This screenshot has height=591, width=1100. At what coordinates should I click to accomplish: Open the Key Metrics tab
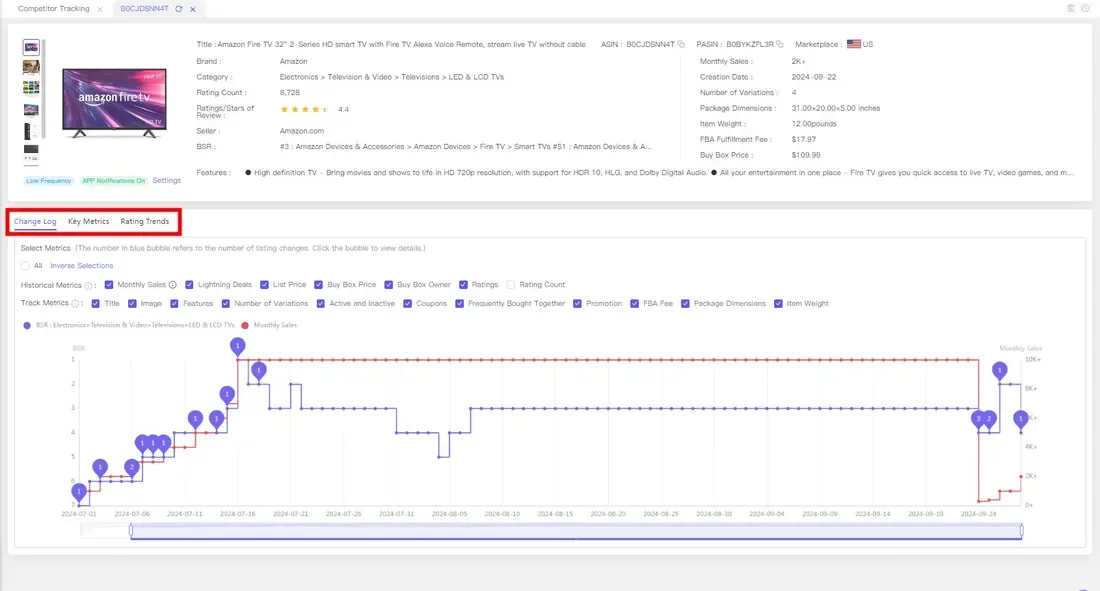coord(88,222)
